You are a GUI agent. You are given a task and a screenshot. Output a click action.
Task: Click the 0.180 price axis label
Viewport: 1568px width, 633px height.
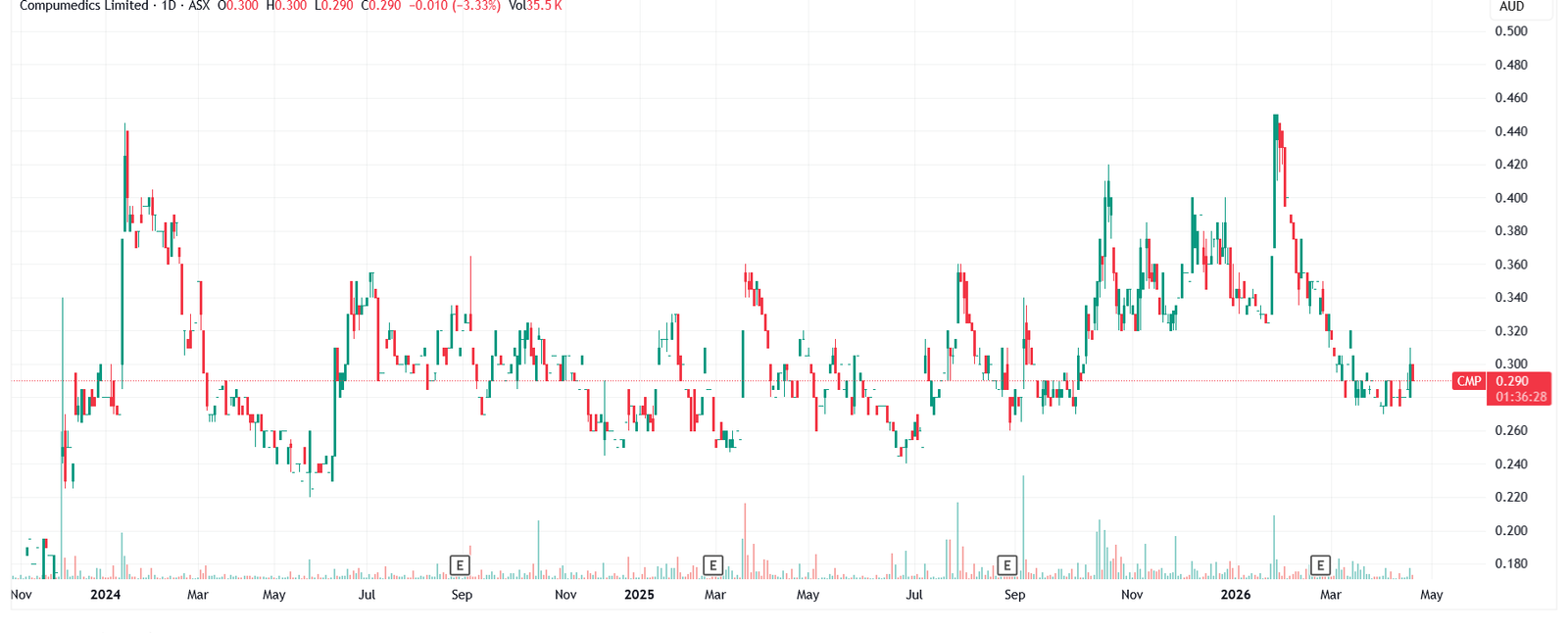pyautogui.click(x=1511, y=564)
